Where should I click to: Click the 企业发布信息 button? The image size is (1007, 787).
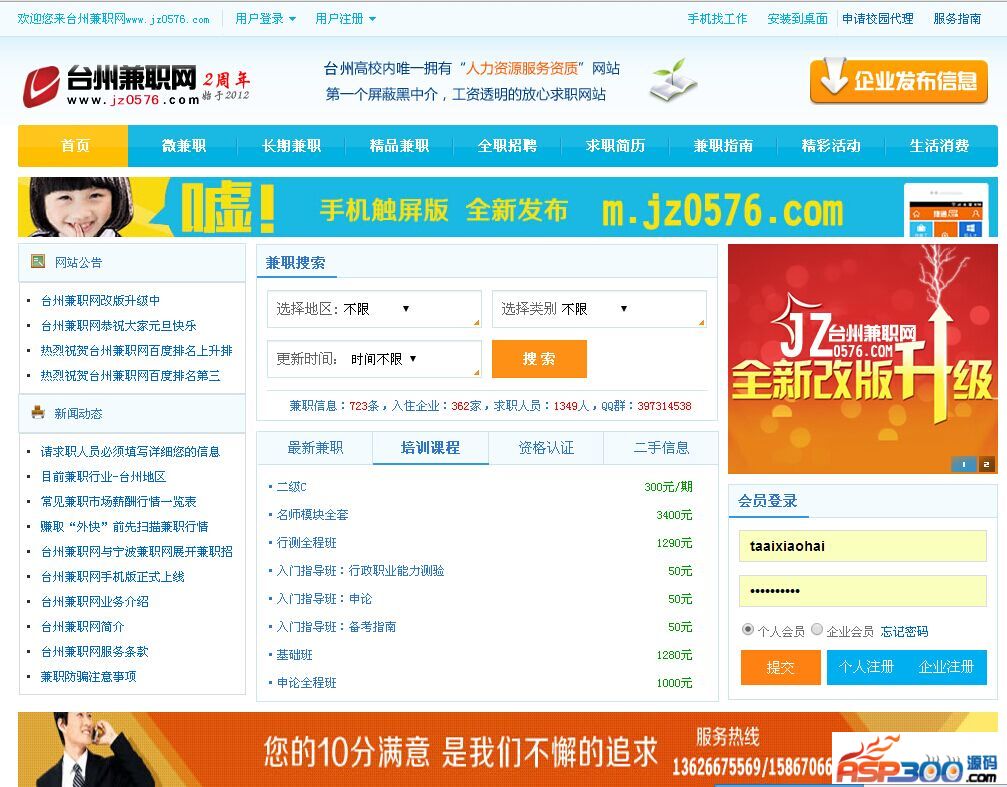click(898, 81)
